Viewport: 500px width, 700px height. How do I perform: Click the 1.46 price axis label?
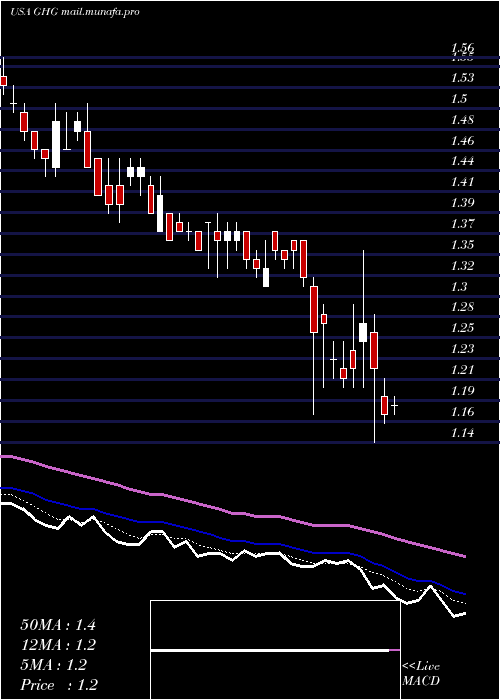coord(462,141)
